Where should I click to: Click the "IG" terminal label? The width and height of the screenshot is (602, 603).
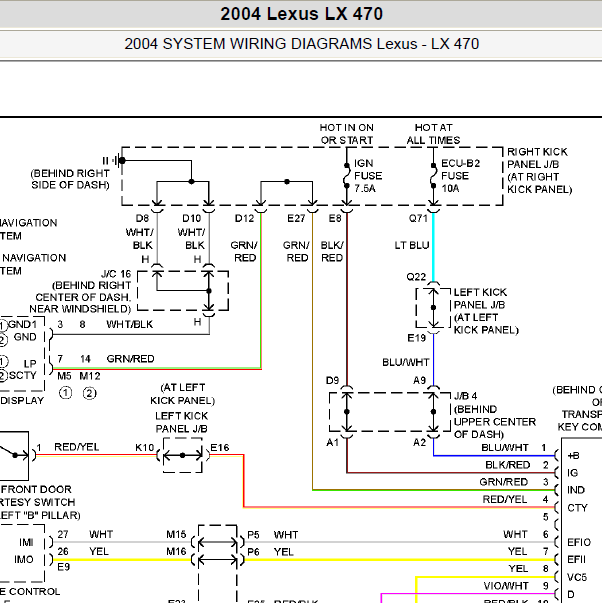[x=572, y=473]
